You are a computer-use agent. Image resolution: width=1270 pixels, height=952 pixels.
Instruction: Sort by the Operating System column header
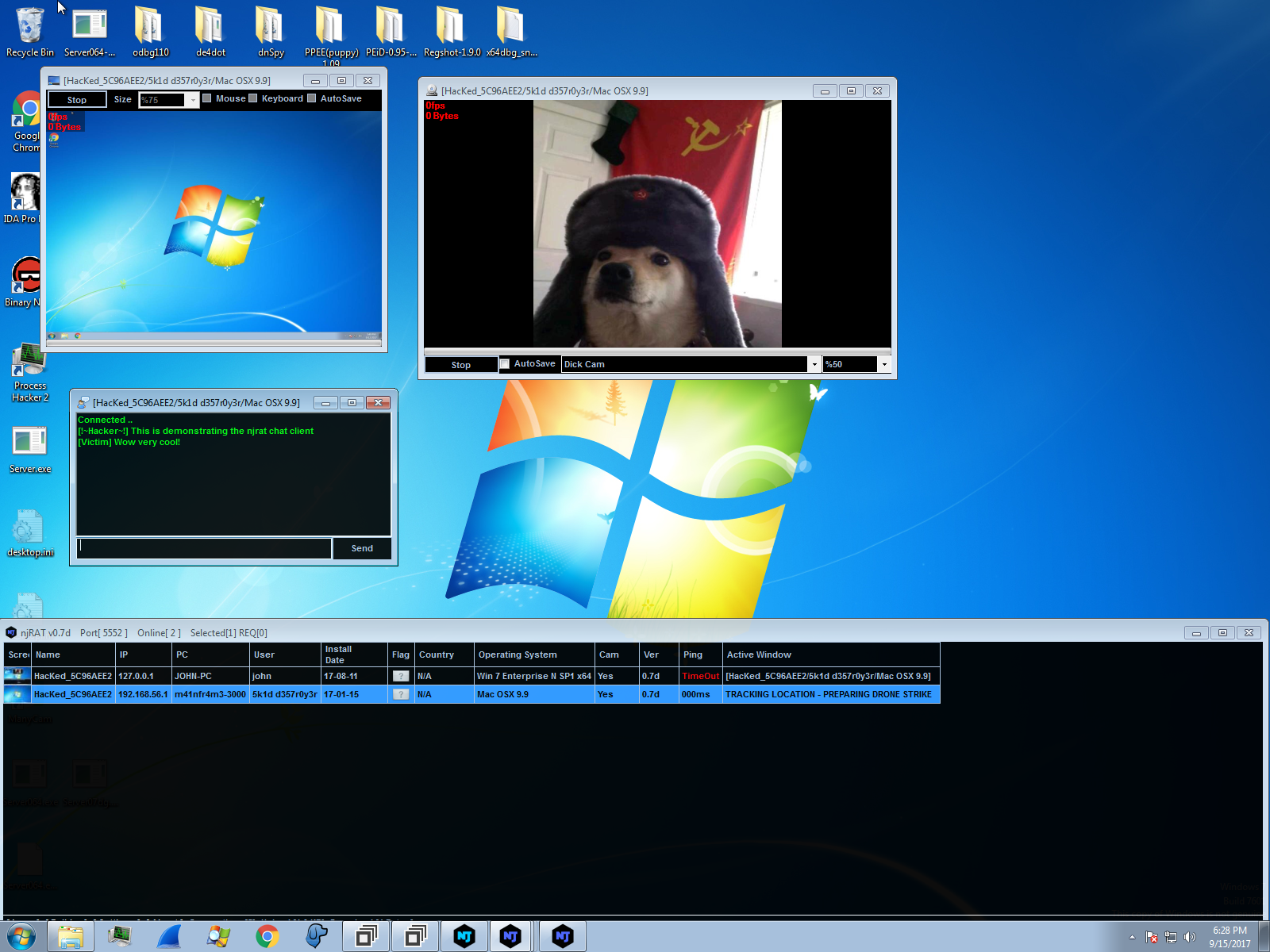[x=534, y=654]
